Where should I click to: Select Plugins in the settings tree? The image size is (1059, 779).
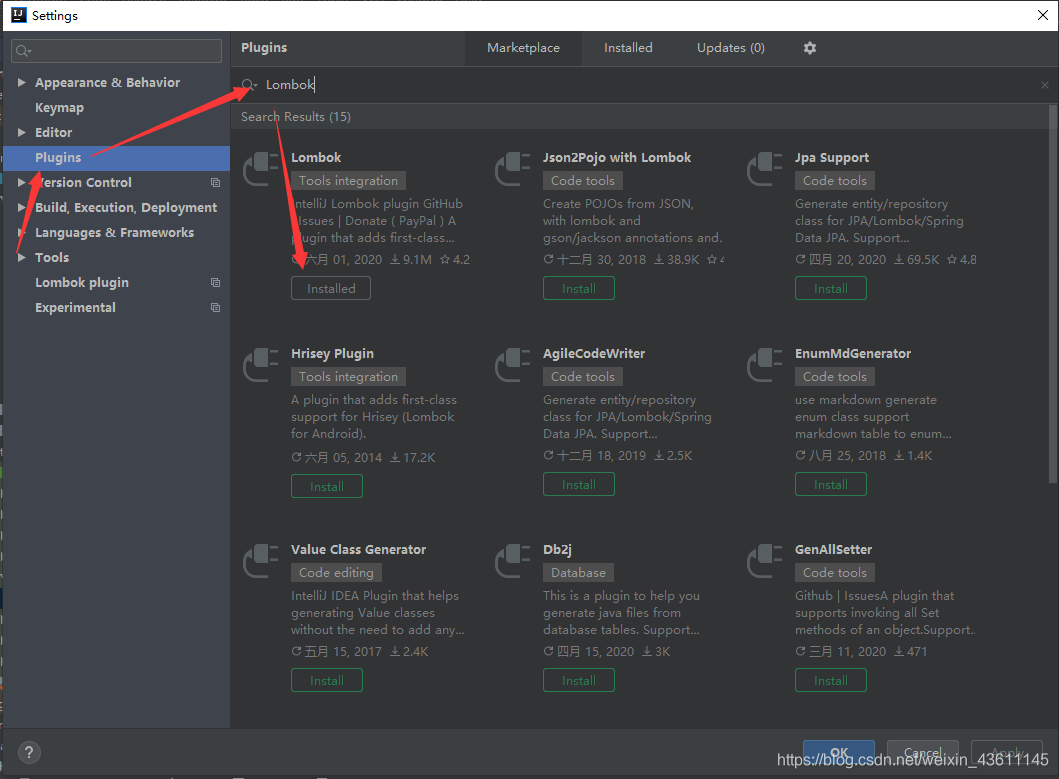116,157
